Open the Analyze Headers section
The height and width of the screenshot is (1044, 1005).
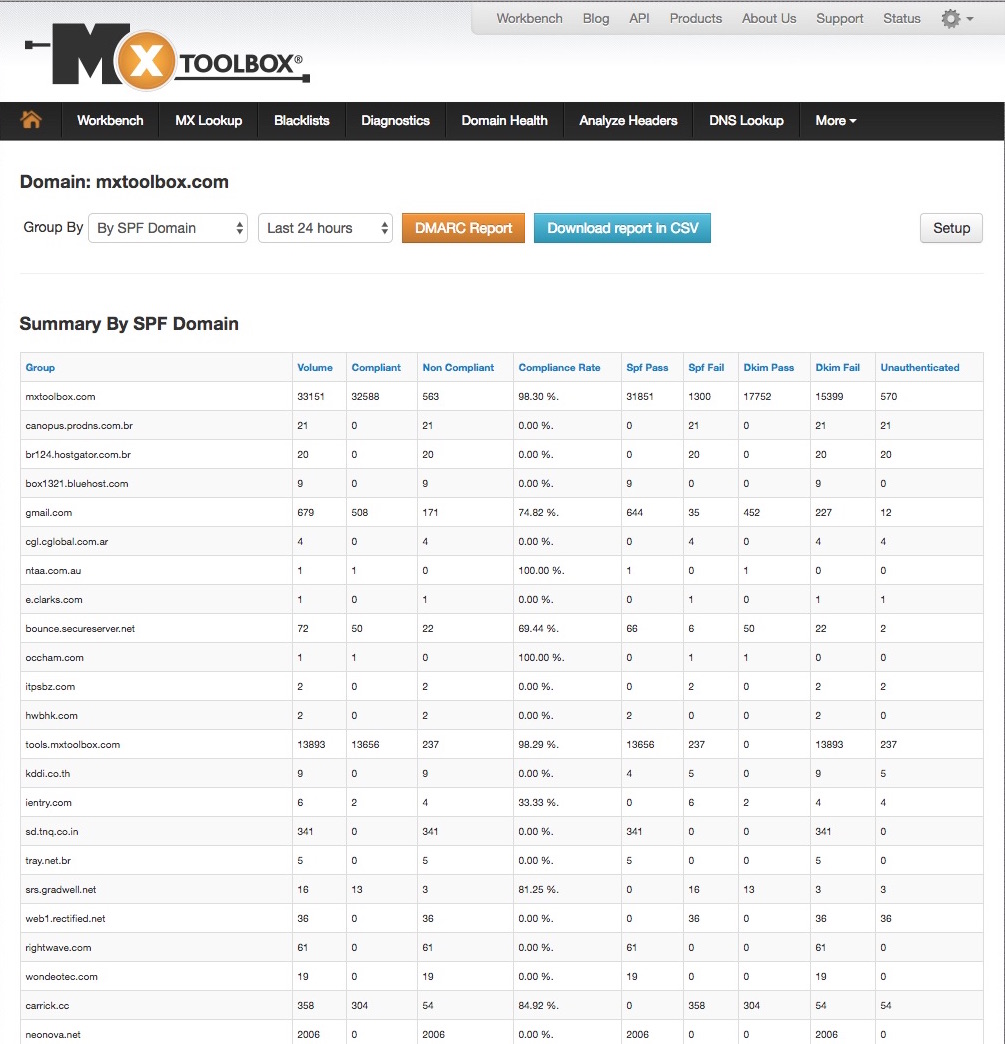pos(627,120)
